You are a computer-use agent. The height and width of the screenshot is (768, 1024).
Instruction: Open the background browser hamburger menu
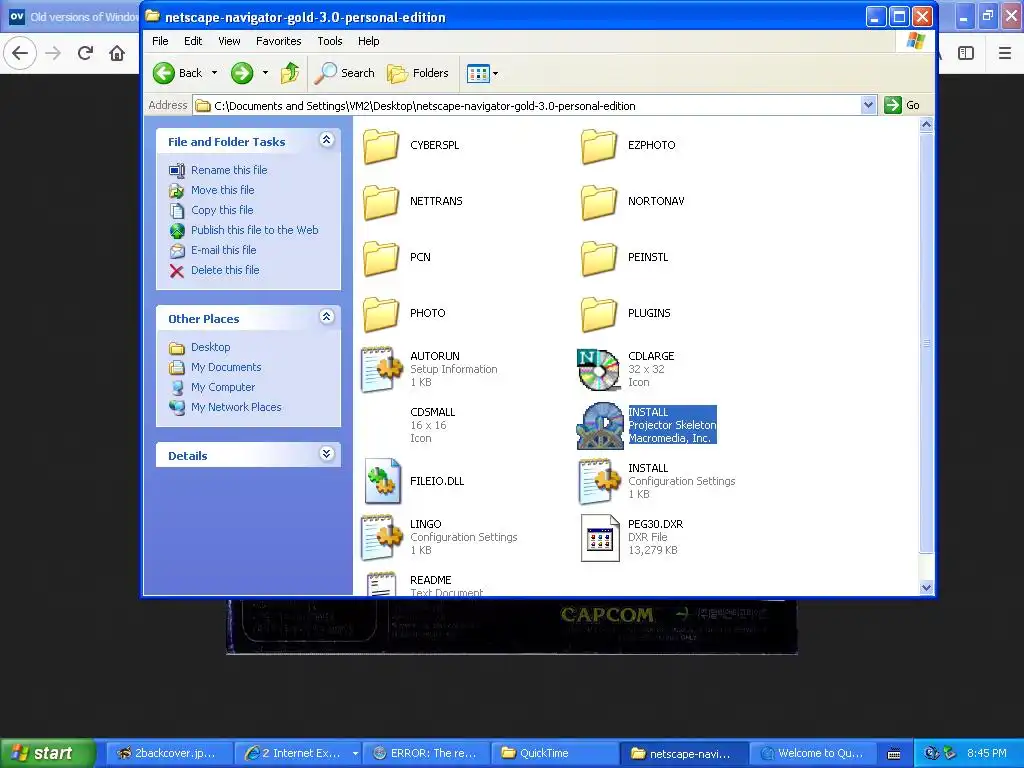1004,53
